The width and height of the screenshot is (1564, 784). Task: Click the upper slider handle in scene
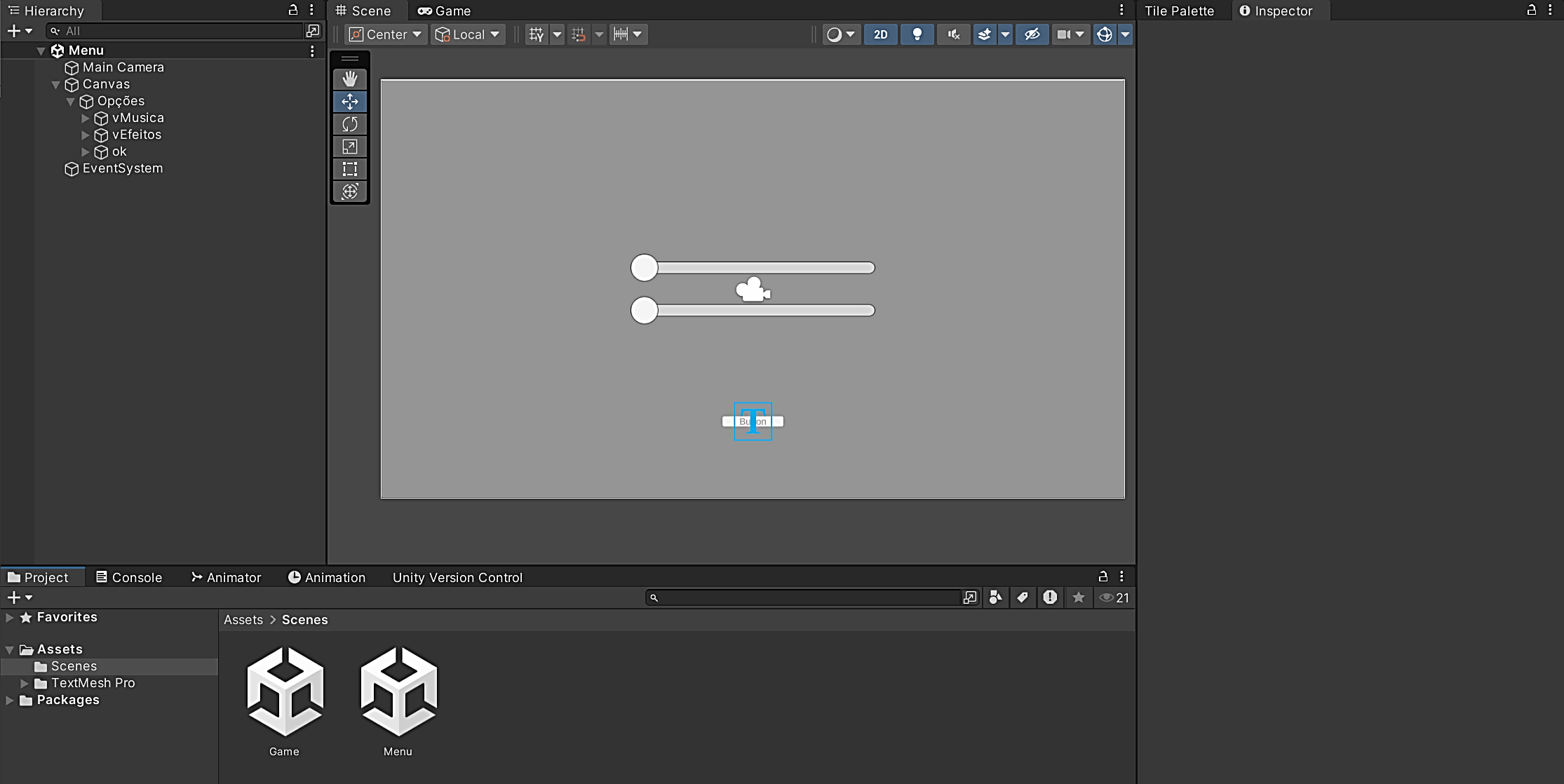(644, 268)
